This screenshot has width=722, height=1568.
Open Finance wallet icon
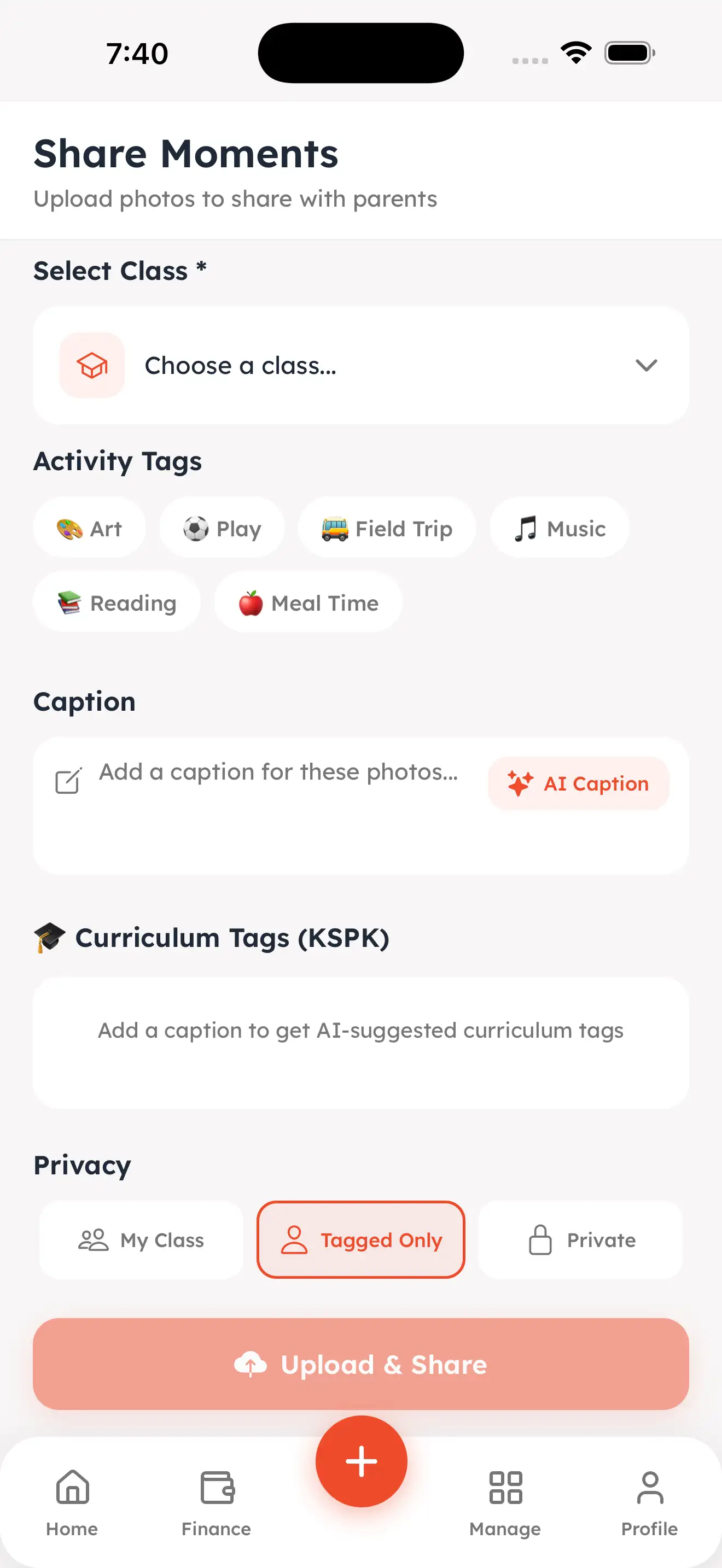tap(217, 1487)
